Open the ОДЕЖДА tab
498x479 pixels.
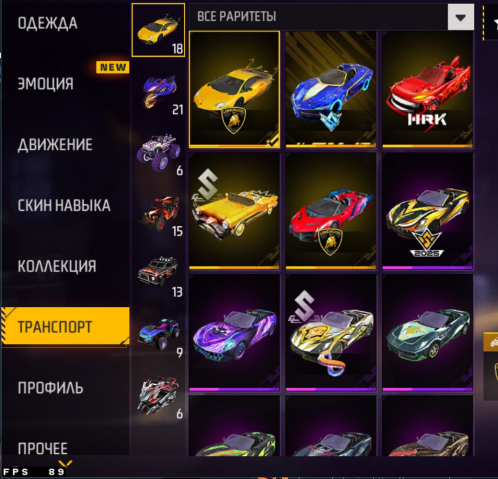(48, 23)
